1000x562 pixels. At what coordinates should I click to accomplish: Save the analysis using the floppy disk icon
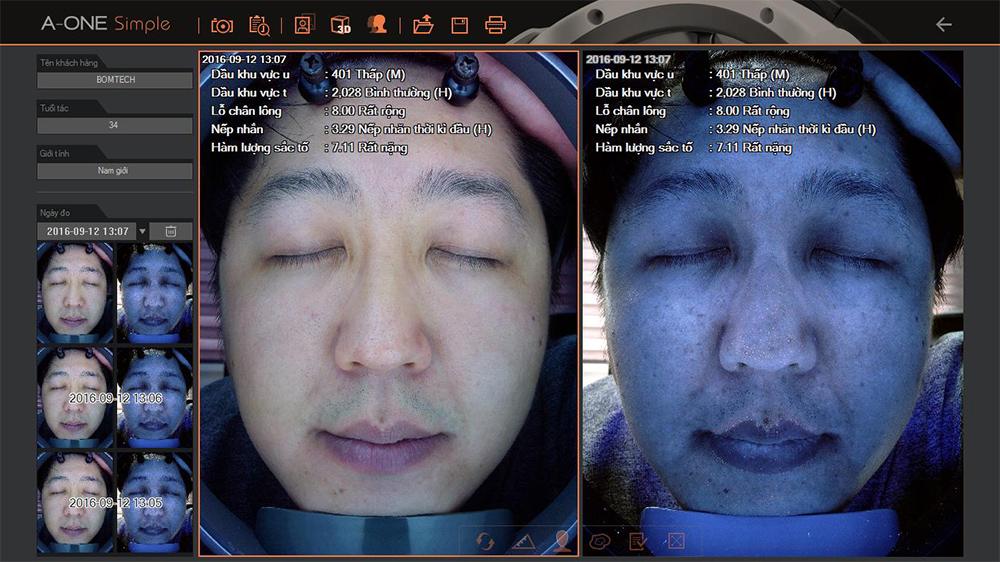coord(459,25)
